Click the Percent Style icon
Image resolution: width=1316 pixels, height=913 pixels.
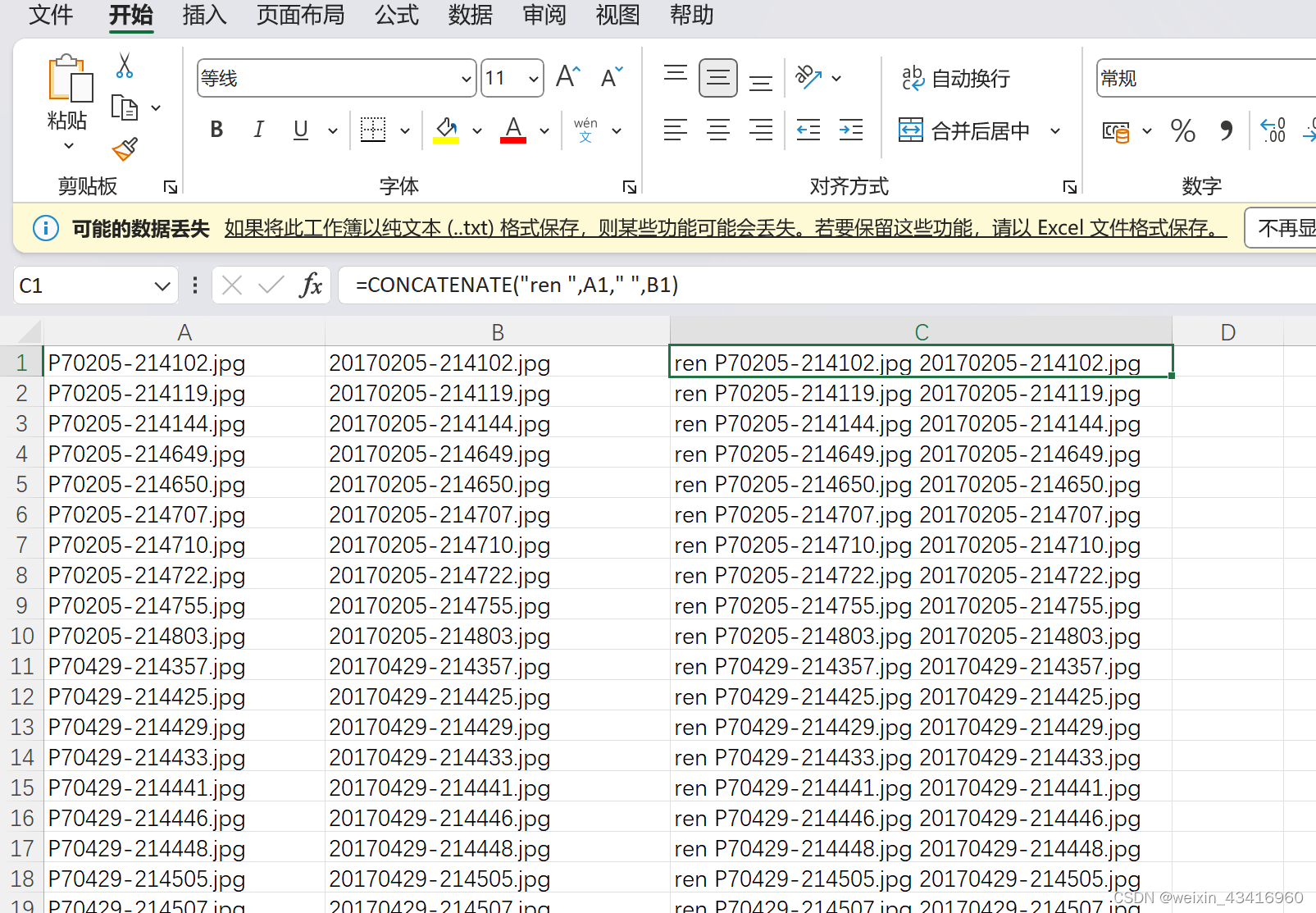tap(1182, 130)
